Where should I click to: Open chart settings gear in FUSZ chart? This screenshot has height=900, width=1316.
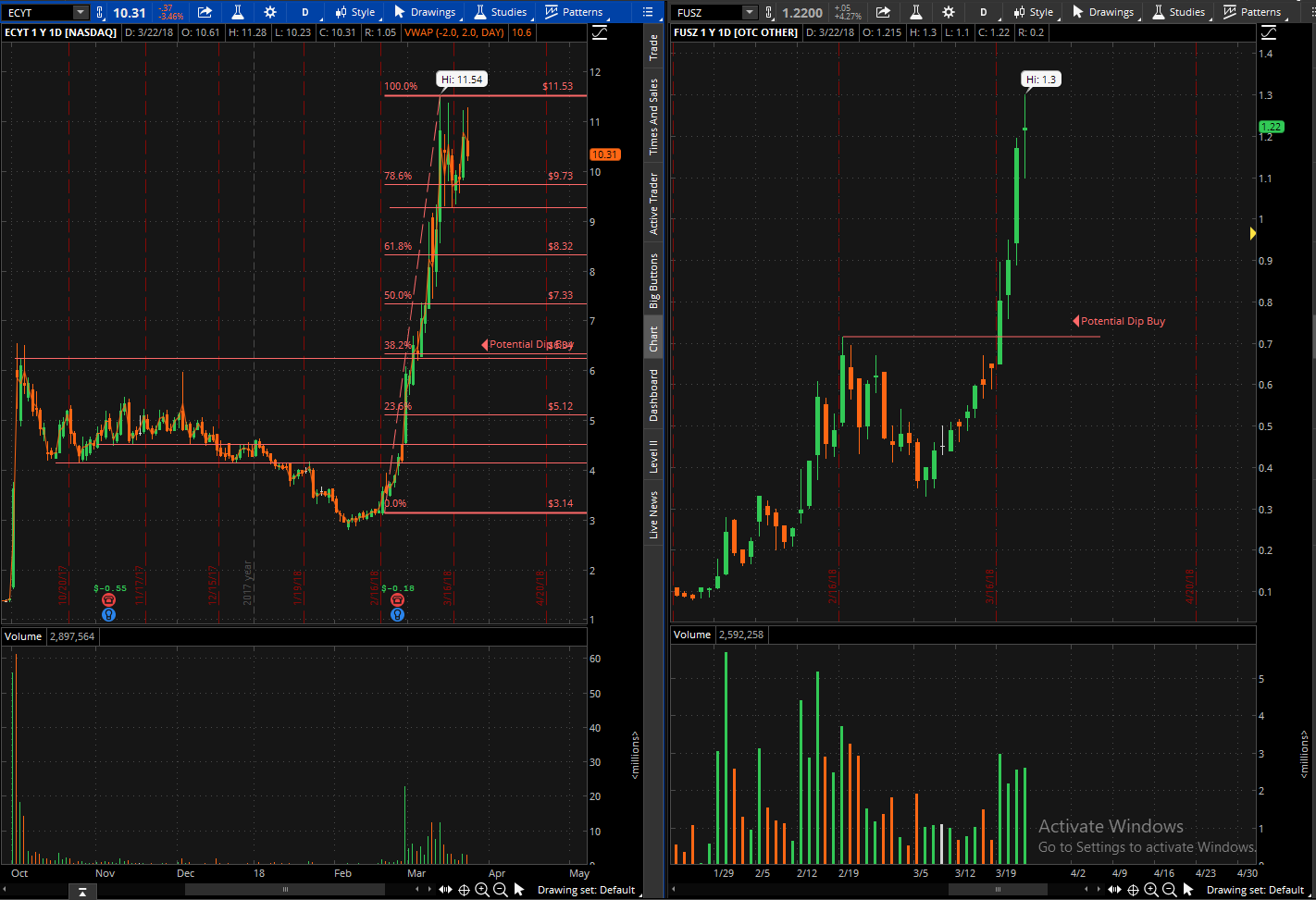coord(949,12)
